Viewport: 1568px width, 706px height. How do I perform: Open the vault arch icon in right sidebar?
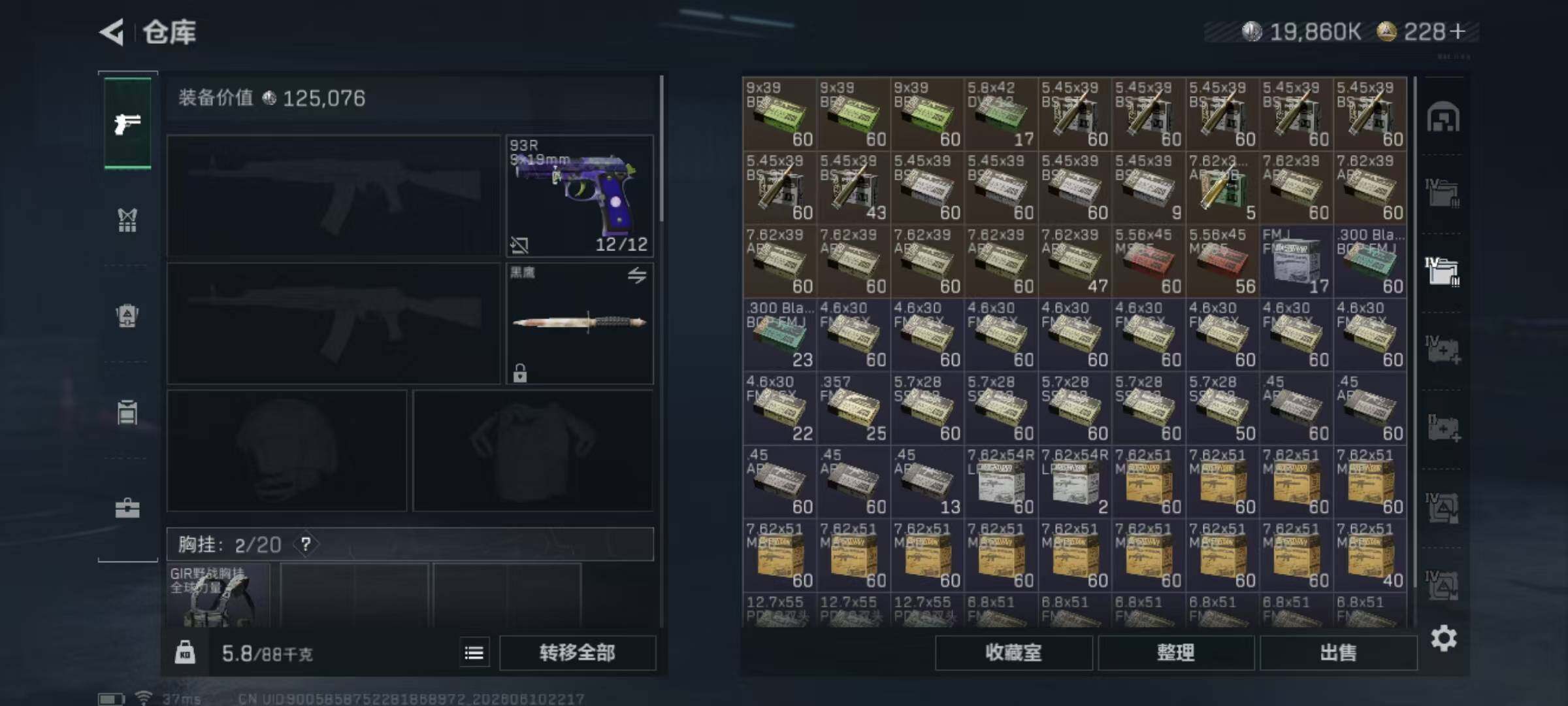(1443, 118)
